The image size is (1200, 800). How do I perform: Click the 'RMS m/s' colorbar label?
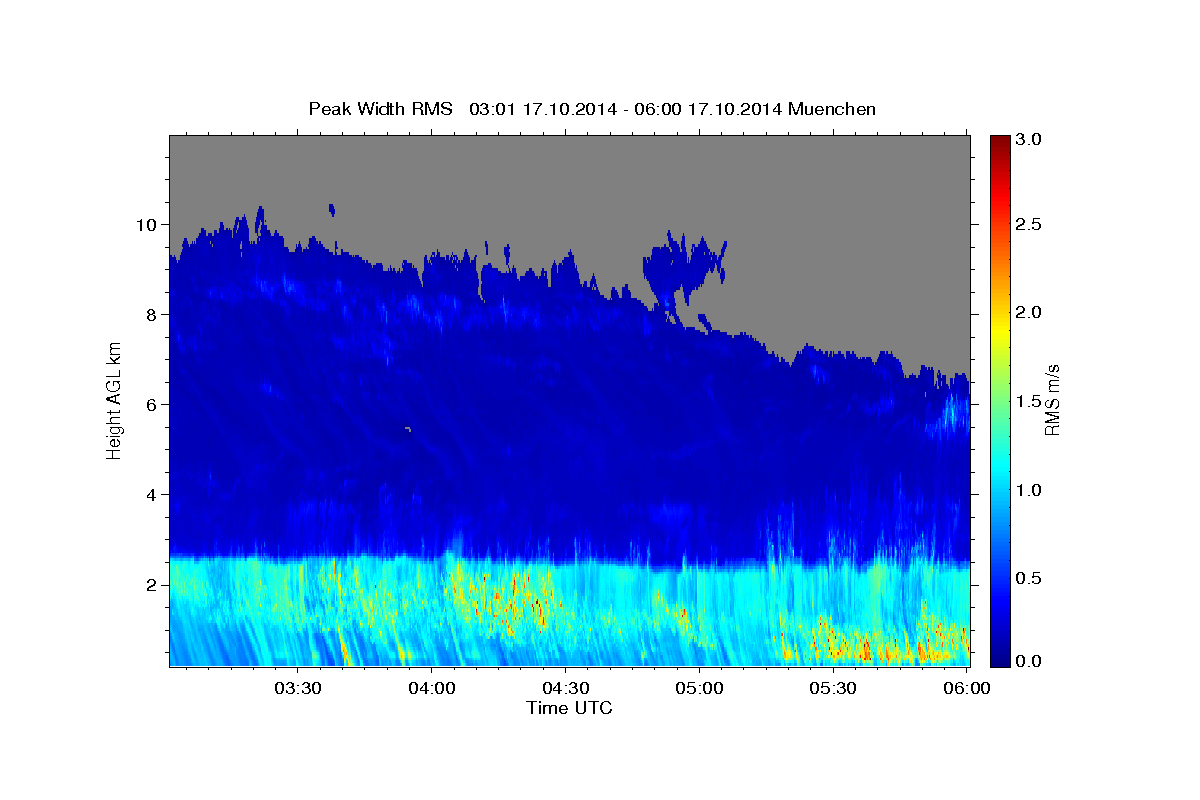click(1051, 400)
